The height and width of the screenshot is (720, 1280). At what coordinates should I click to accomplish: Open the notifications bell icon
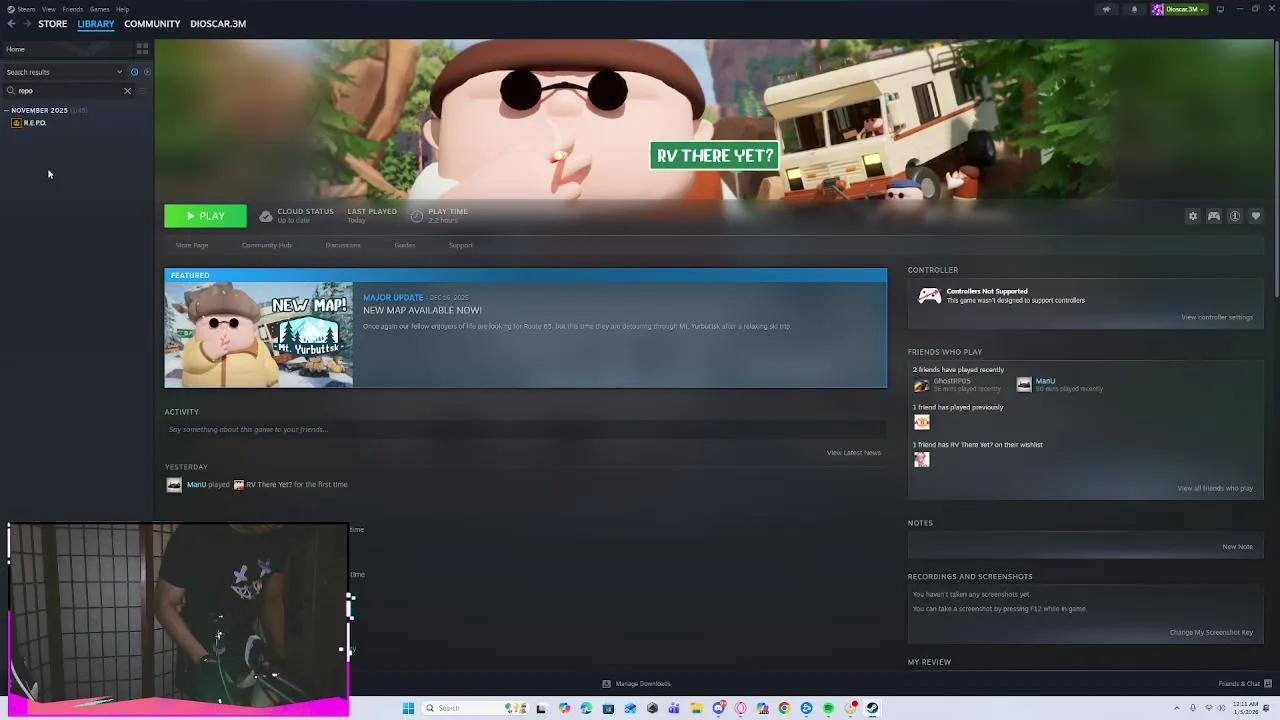(1134, 9)
